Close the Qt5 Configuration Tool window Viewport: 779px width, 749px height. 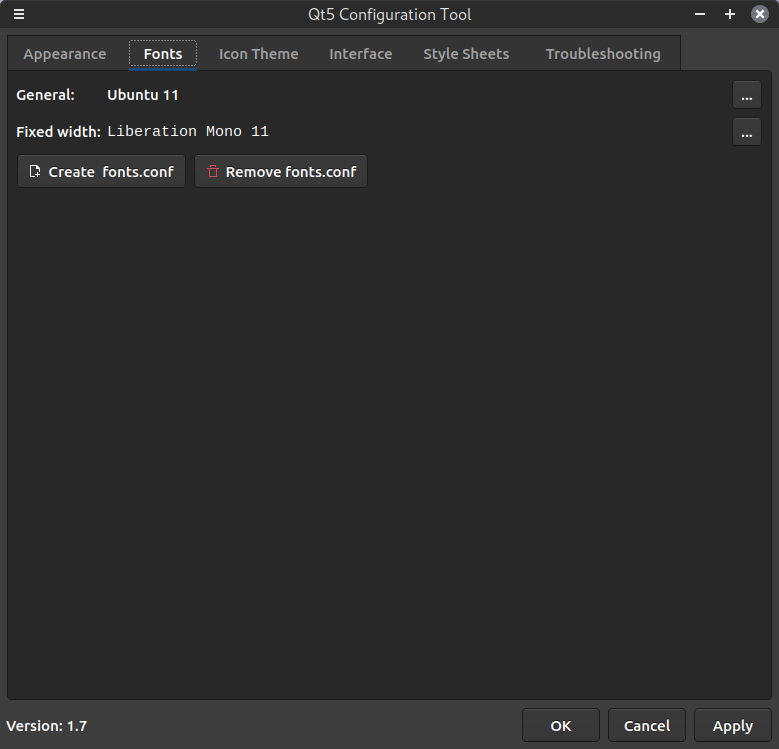point(759,15)
